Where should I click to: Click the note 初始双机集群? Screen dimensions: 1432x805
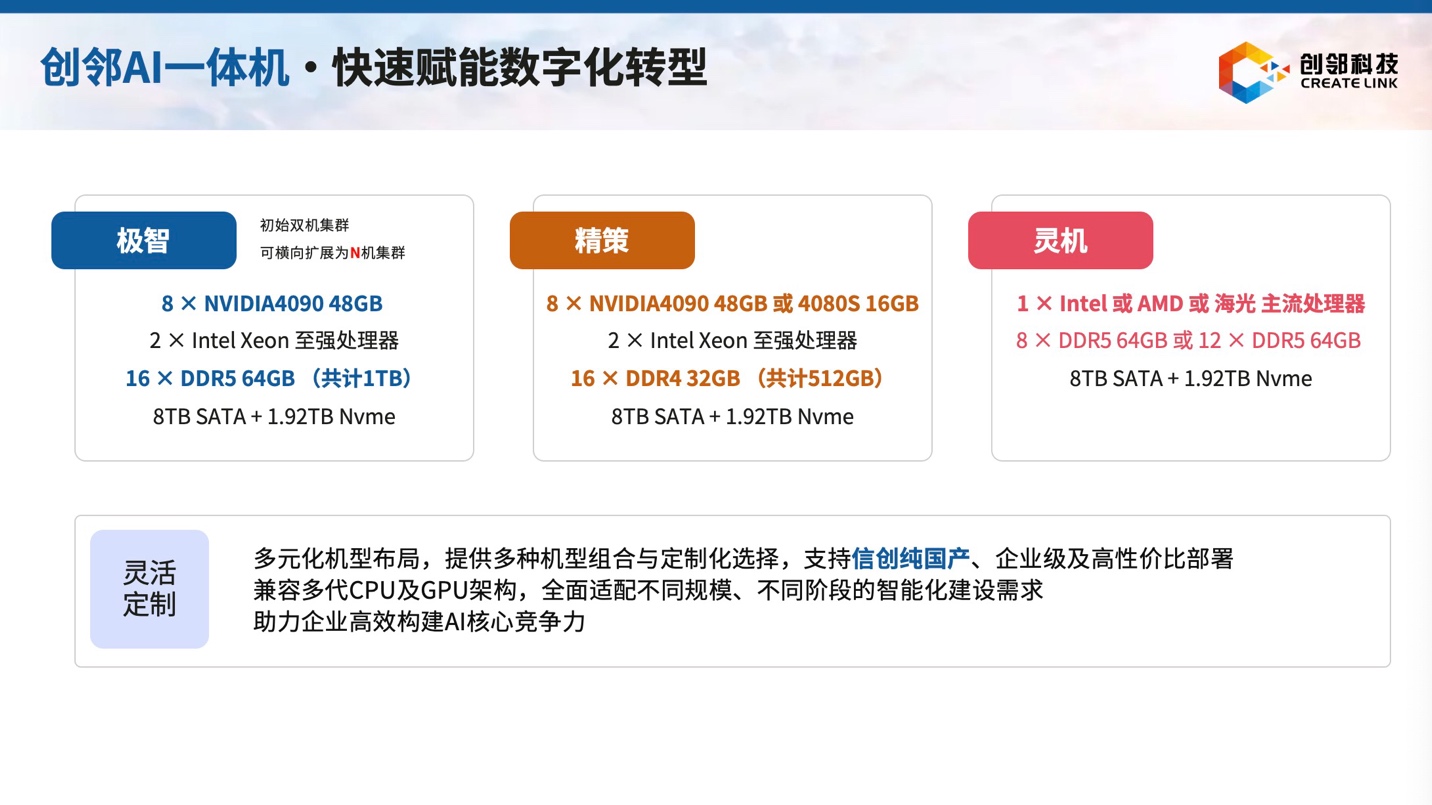tap(305, 225)
